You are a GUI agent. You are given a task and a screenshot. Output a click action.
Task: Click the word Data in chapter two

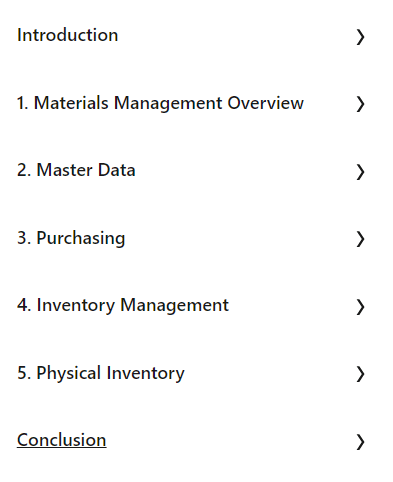click(x=117, y=170)
